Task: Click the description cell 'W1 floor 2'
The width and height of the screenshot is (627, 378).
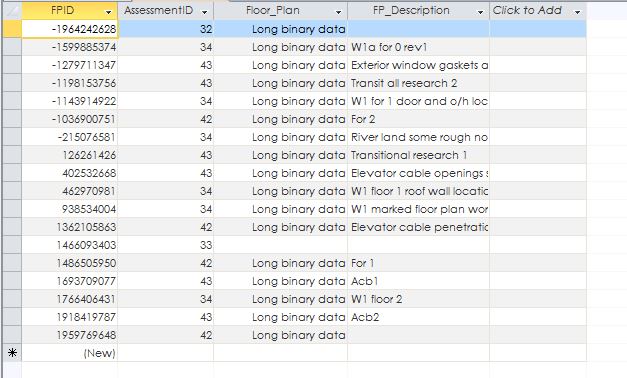Action: (418, 299)
